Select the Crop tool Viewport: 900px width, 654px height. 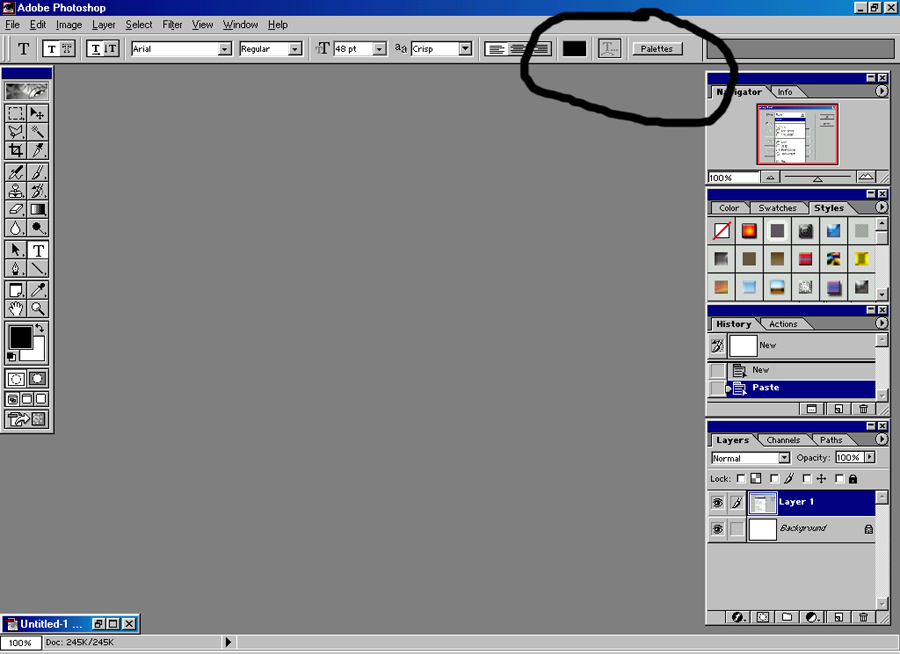[16, 150]
